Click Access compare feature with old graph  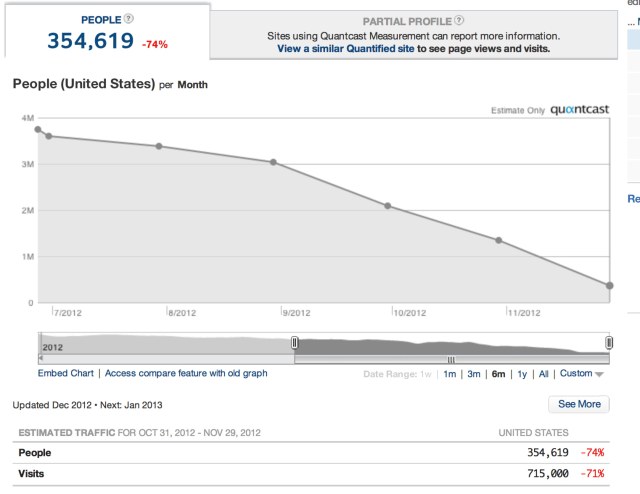pyautogui.click(x=186, y=373)
